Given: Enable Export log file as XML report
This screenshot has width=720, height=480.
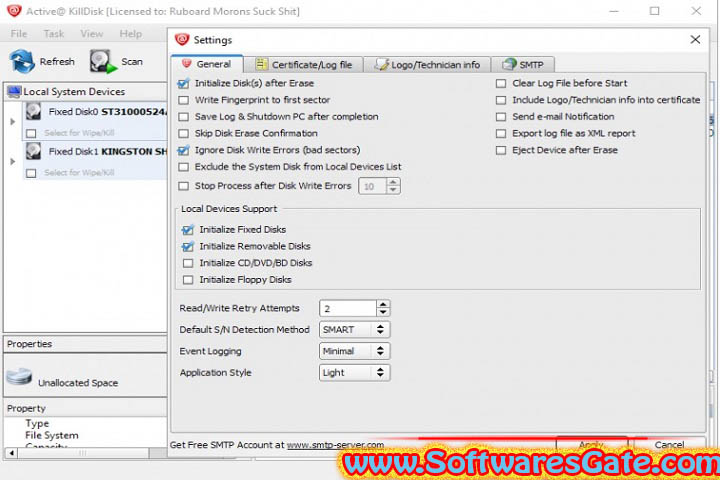Looking at the screenshot, I should point(501,134).
